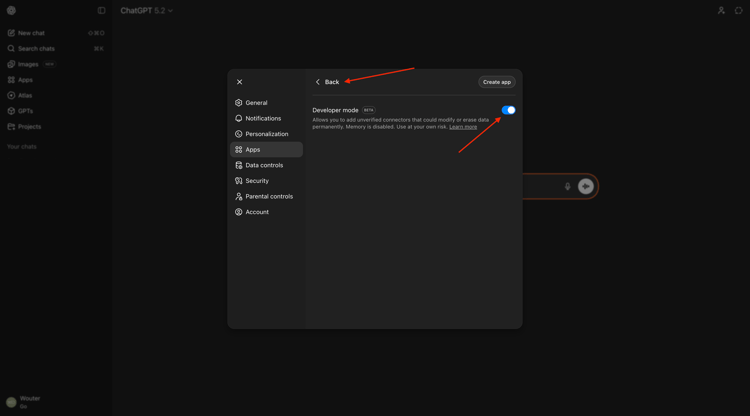This screenshot has width=750, height=416.
Task: Click the Security shield icon
Action: (x=239, y=181)
